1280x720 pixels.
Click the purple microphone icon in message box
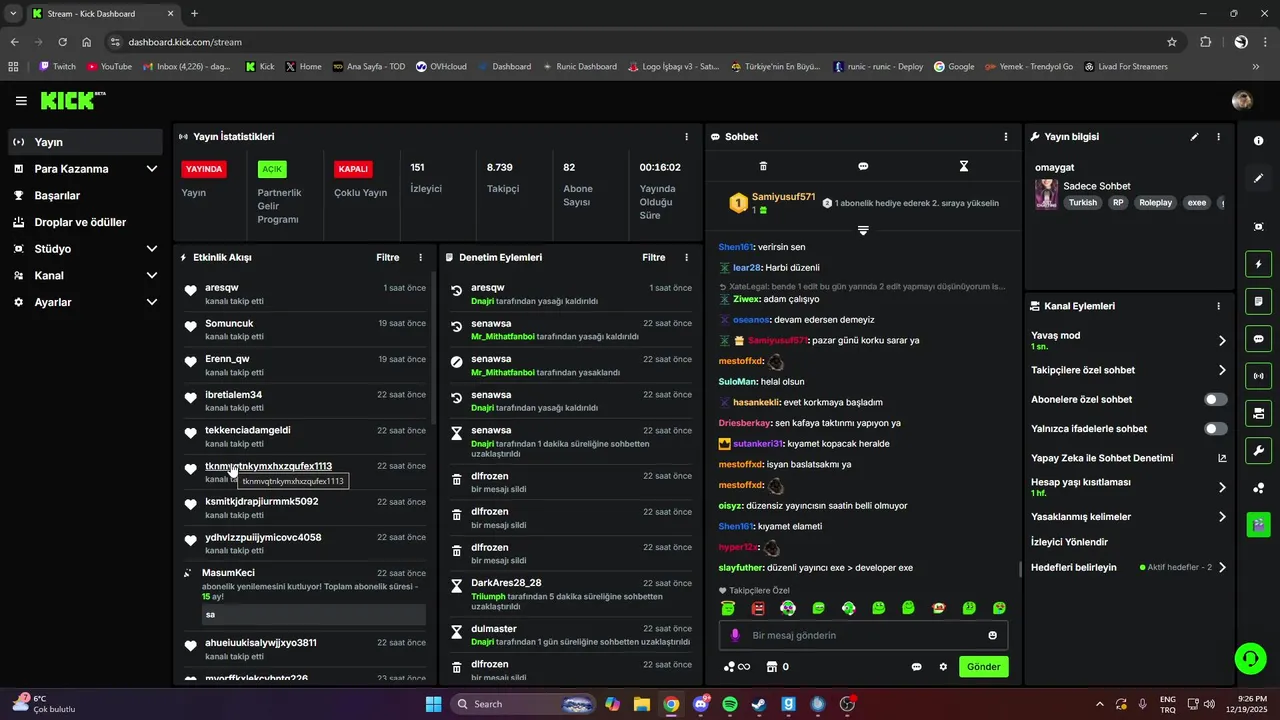tap(735, 635)
